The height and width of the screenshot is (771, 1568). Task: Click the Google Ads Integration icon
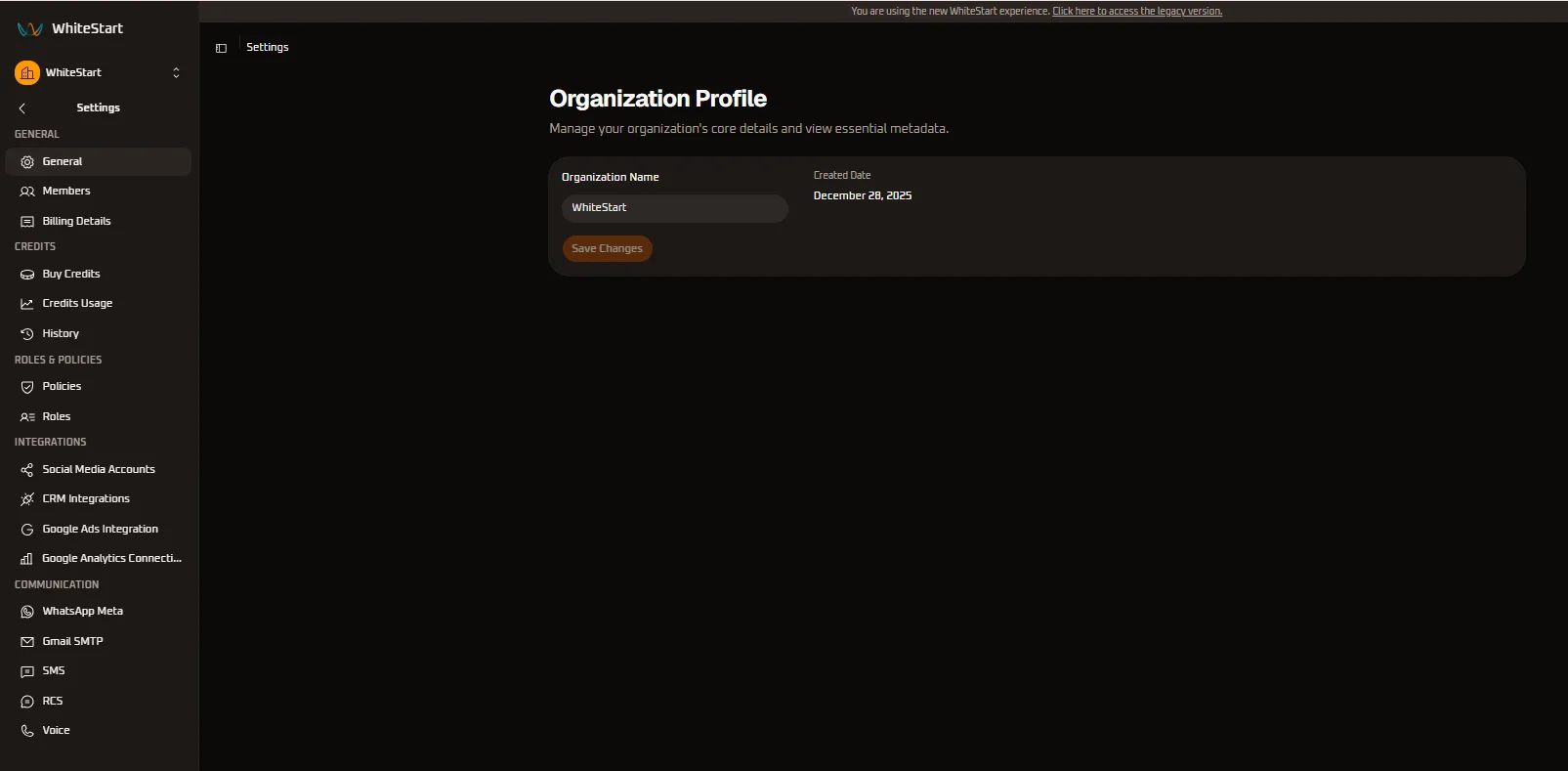[x=27, y=530]
